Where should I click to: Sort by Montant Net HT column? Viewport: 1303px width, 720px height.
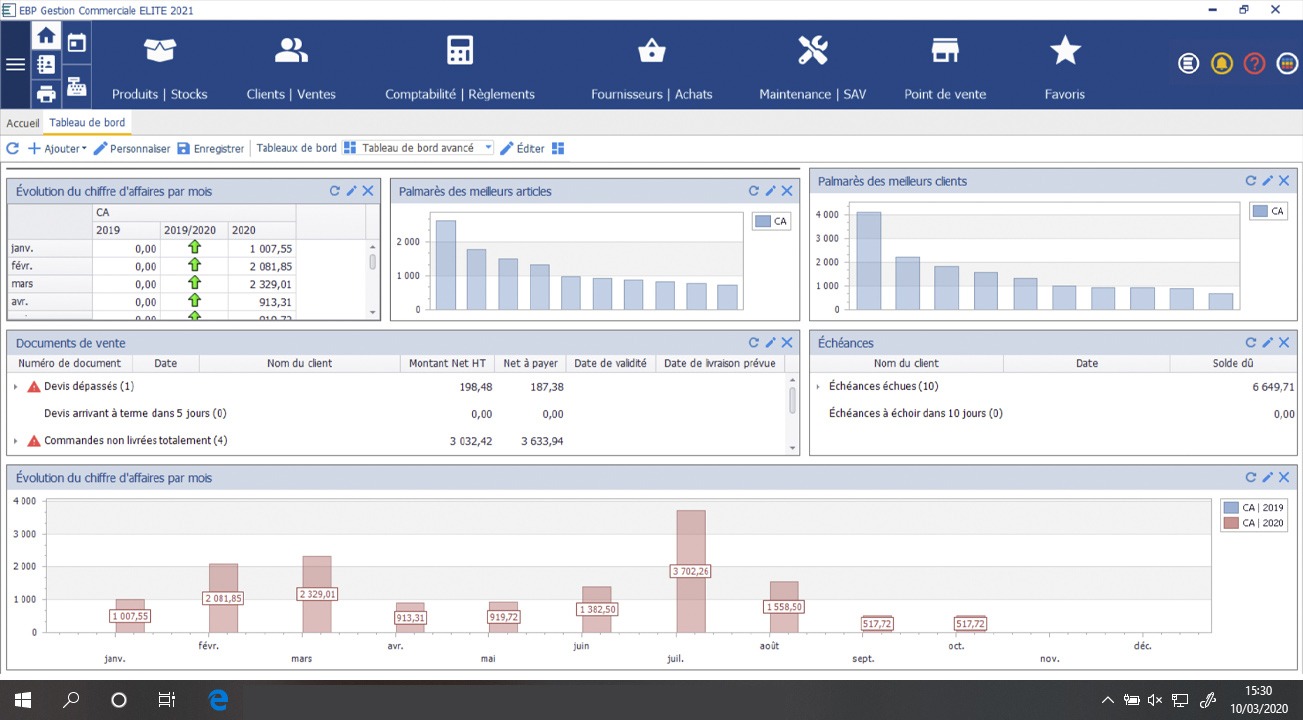pos(447,364)
